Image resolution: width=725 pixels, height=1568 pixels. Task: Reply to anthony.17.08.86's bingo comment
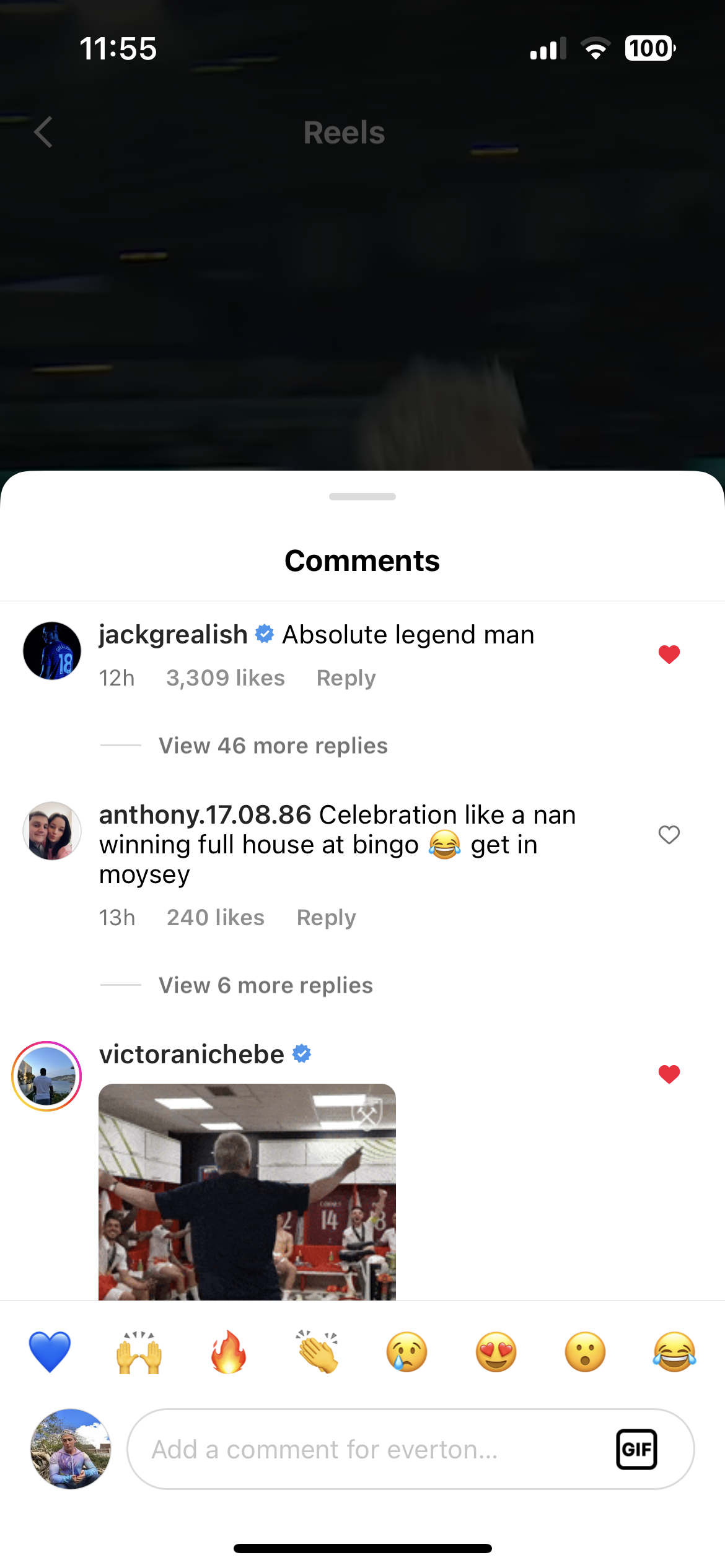tap(326, 918)
